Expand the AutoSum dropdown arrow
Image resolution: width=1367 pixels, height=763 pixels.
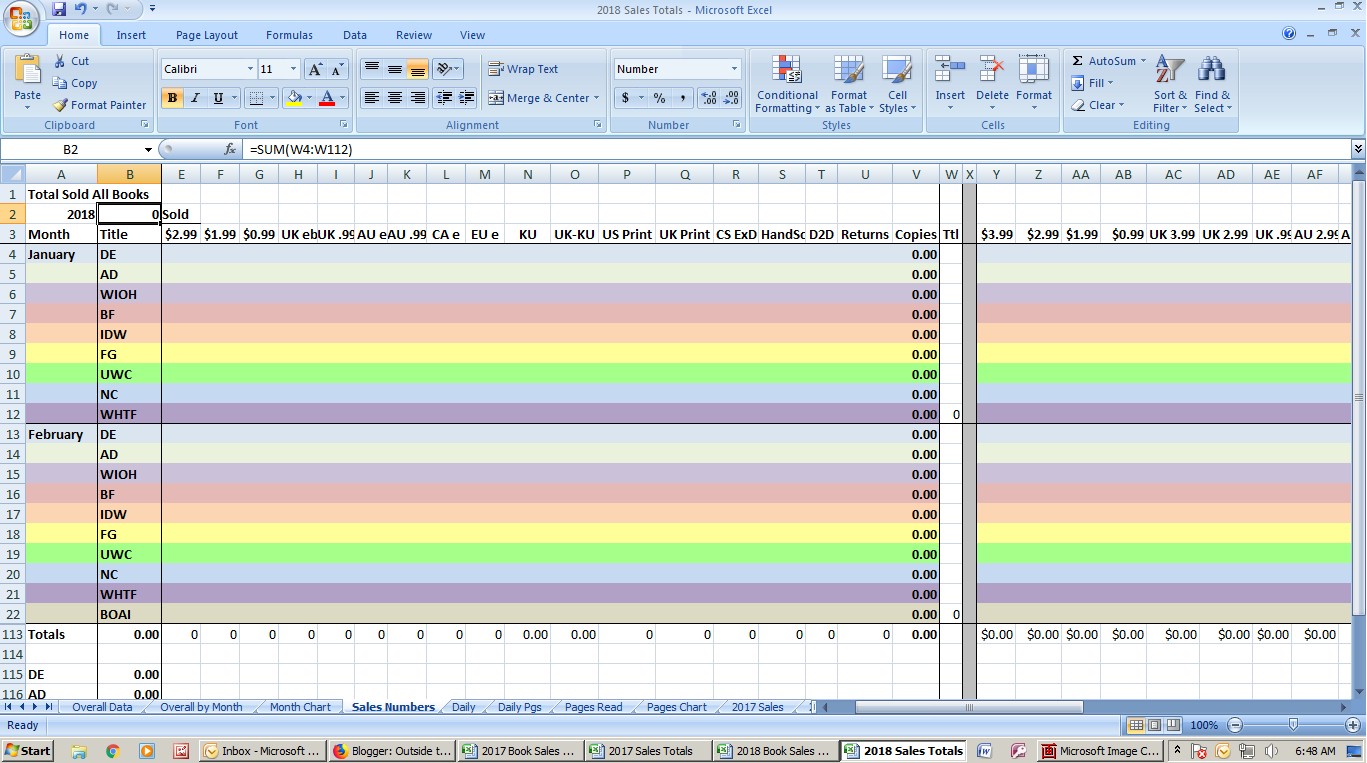tap(1143, 61)
